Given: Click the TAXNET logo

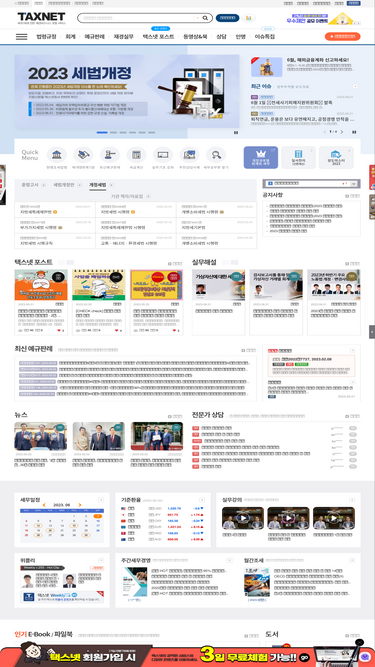Looking at the screenshot, I should pyautogui.click(x=41, y=17).
